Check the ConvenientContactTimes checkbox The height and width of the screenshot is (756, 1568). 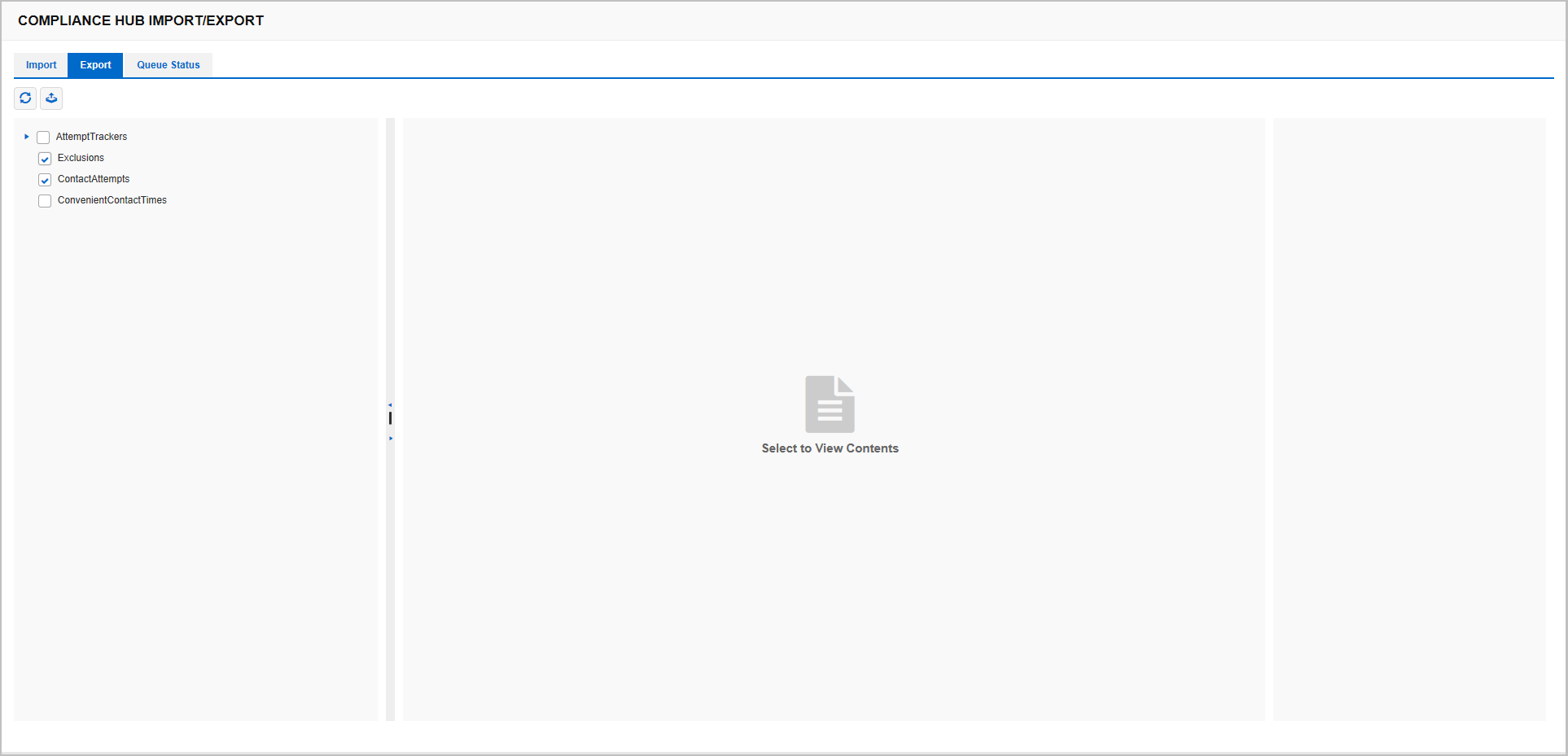pyautogui.click(x=44, y=200)
